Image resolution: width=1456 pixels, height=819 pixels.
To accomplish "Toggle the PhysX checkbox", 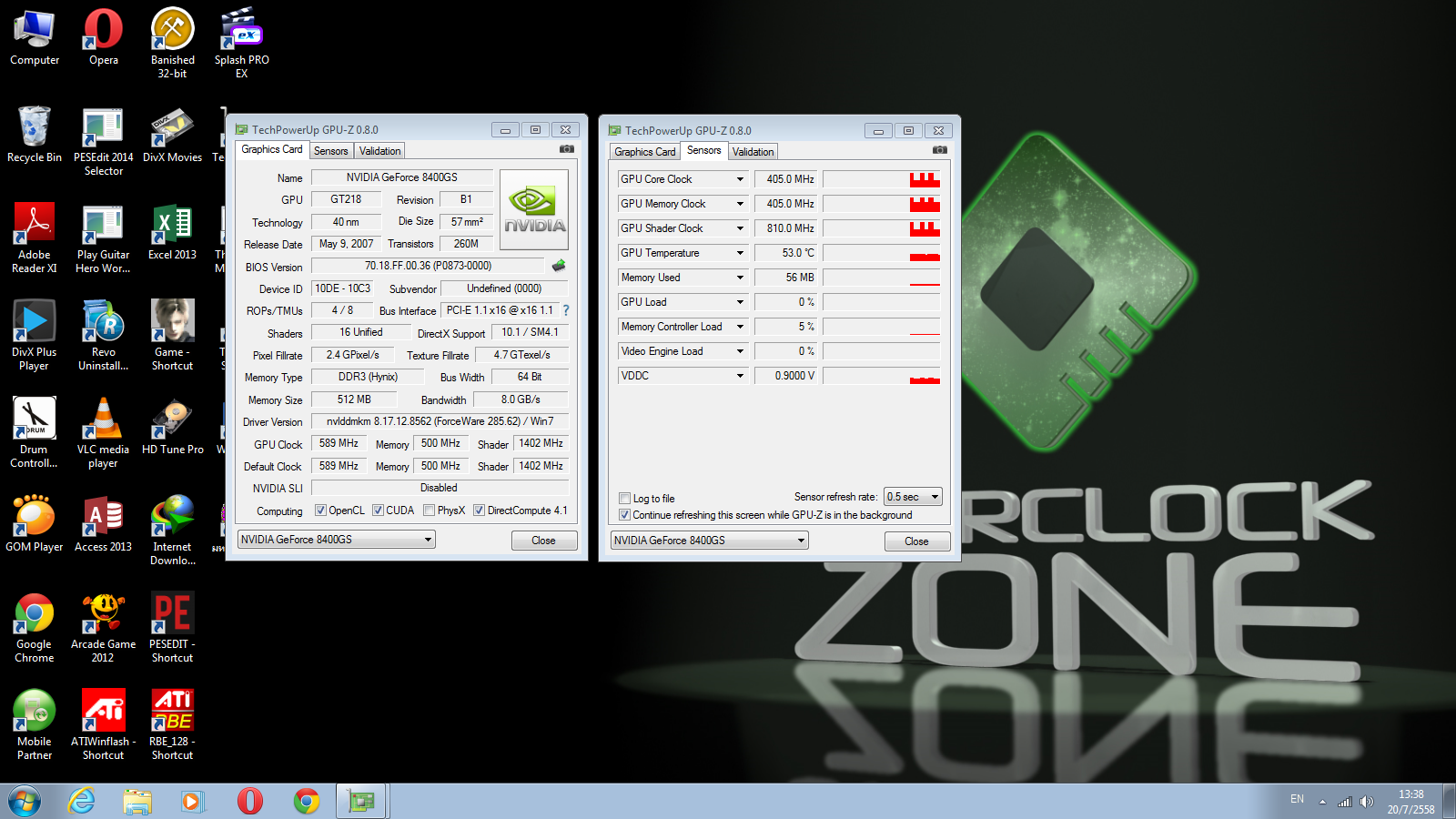I will click(x=429, y=511).
